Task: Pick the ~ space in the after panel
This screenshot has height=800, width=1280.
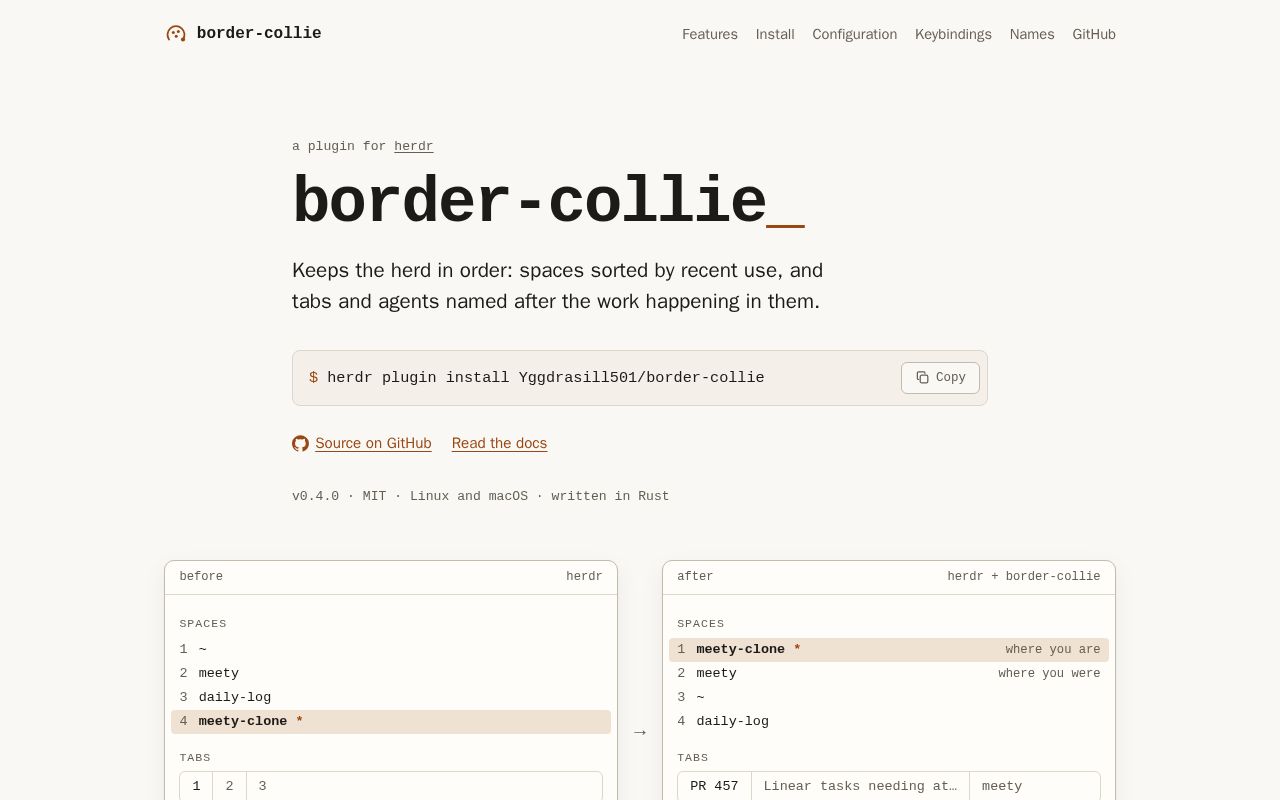Action: click(x=889, y=698)
